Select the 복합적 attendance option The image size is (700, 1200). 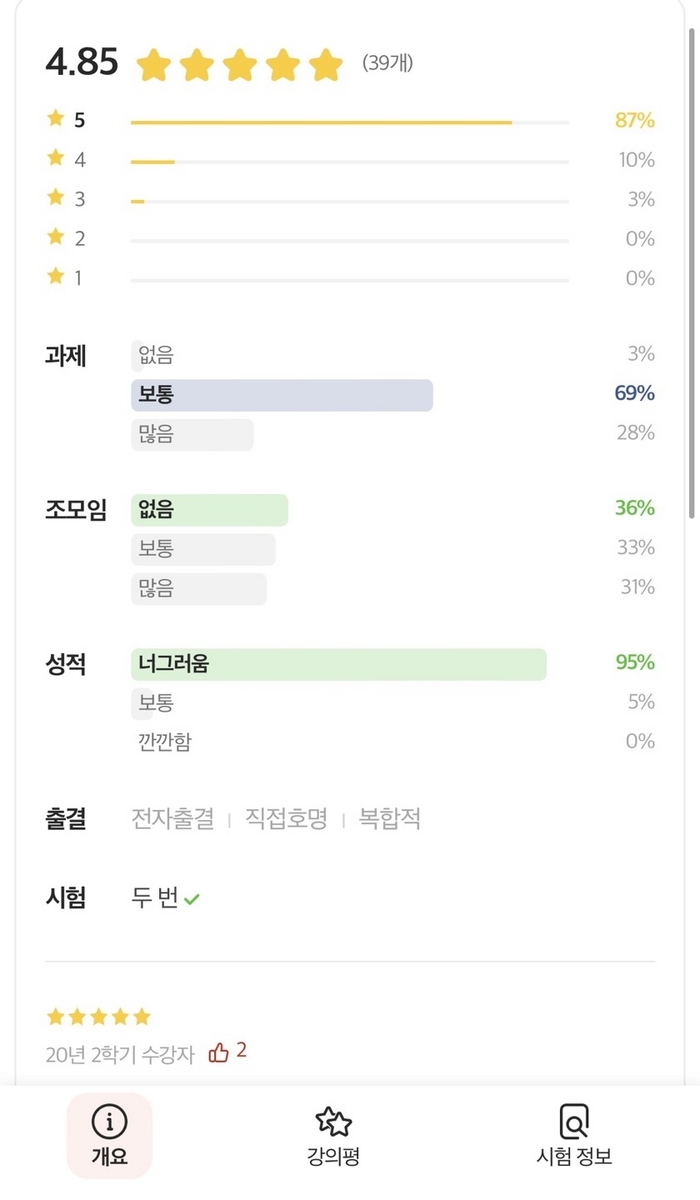pos(390,819)
